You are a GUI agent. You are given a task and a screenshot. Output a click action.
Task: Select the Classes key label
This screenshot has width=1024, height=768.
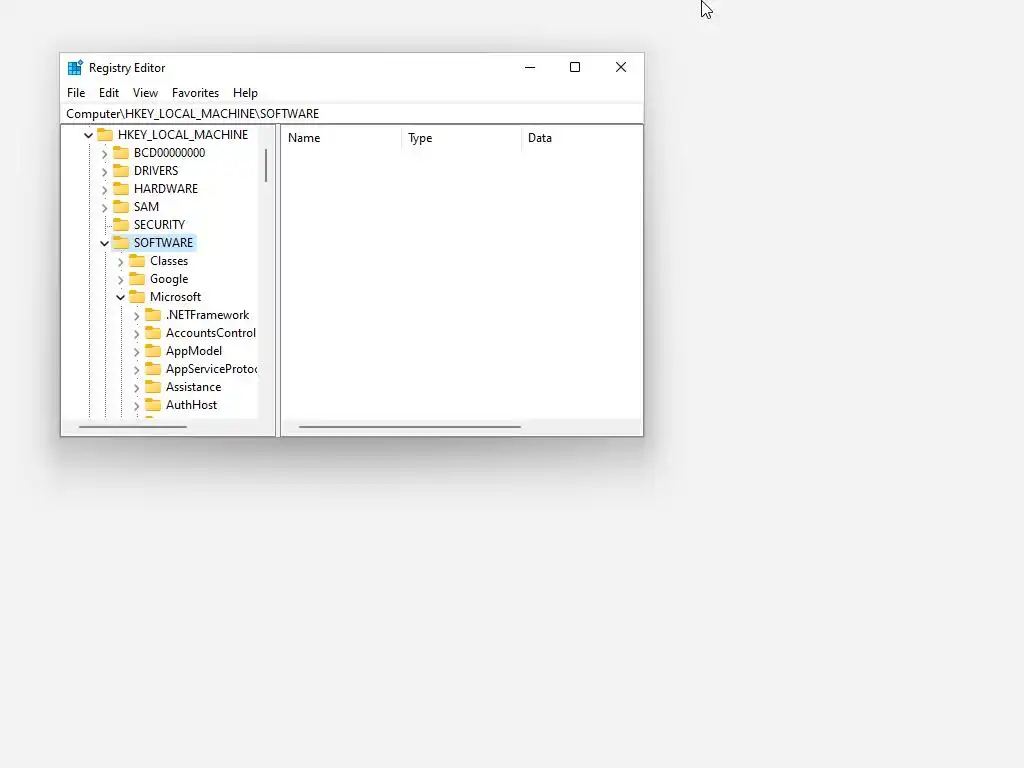169,261
